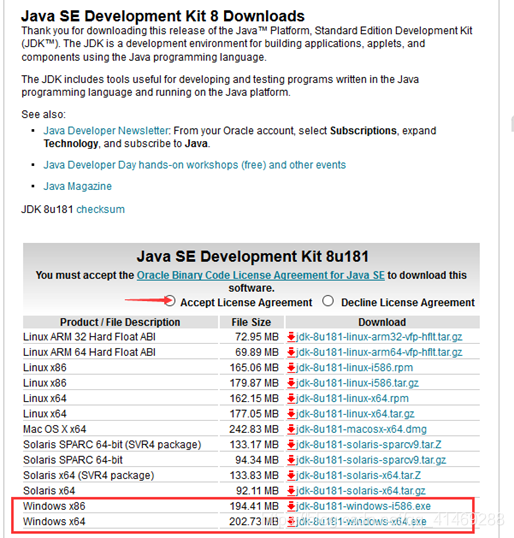Download jdk-8u181-solaris-x64.tar.gz
514x538 pixels.
[x=361, y=491]
